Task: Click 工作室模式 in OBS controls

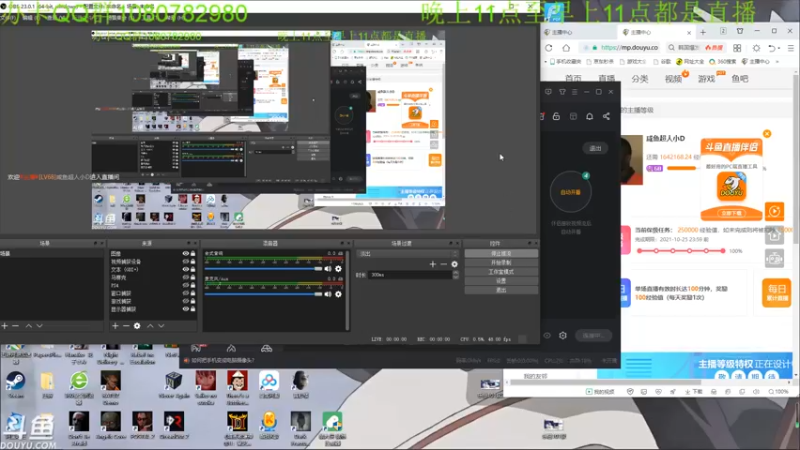Action: (501, 272)
